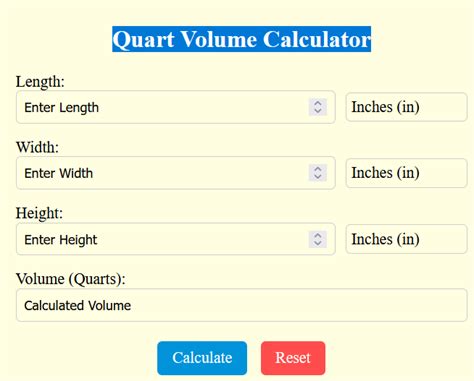
Task: Click the Width label text
Action: pyautogui.click(x=37, y=147)
